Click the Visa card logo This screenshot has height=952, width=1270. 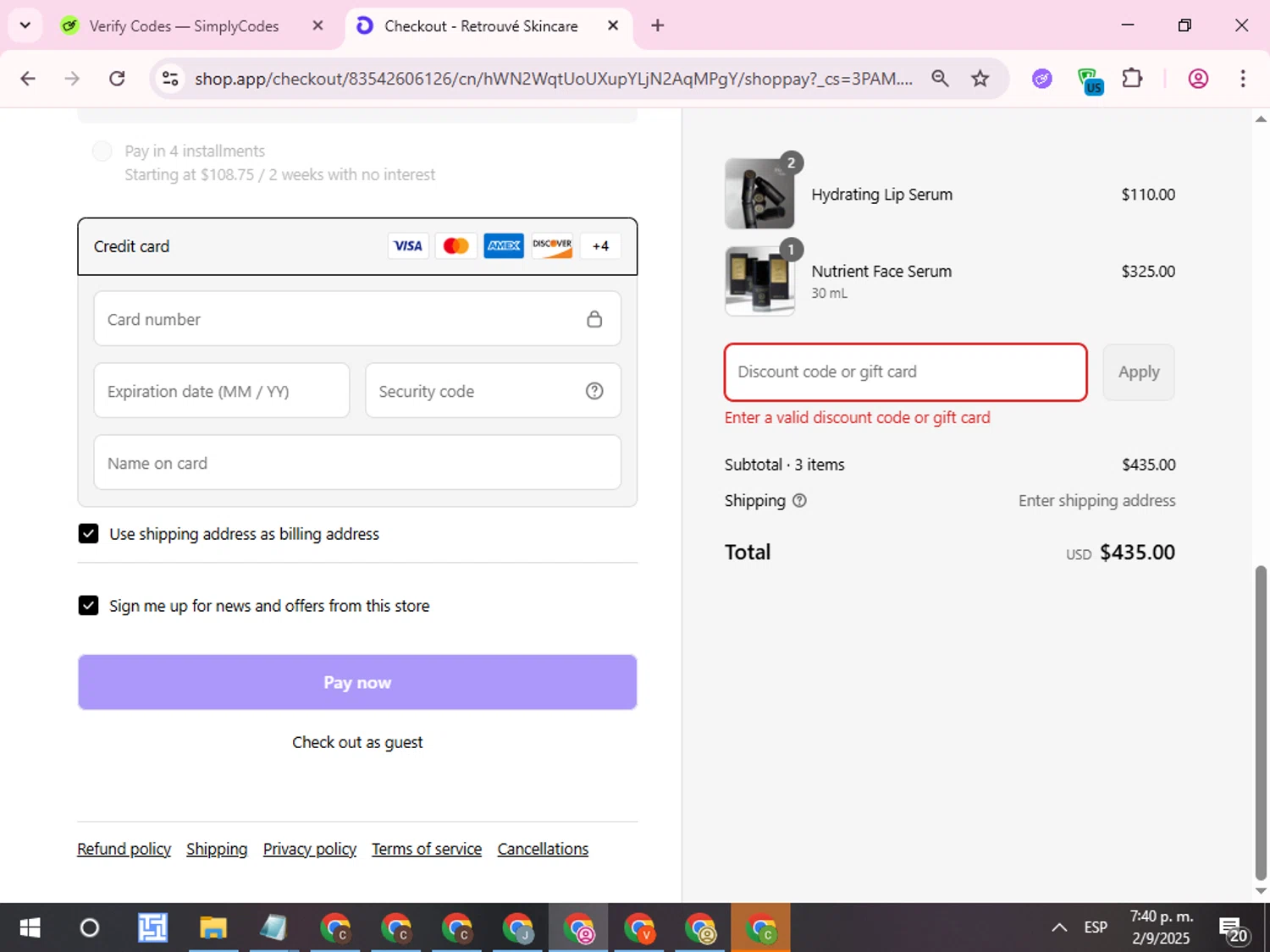(408, 246)
